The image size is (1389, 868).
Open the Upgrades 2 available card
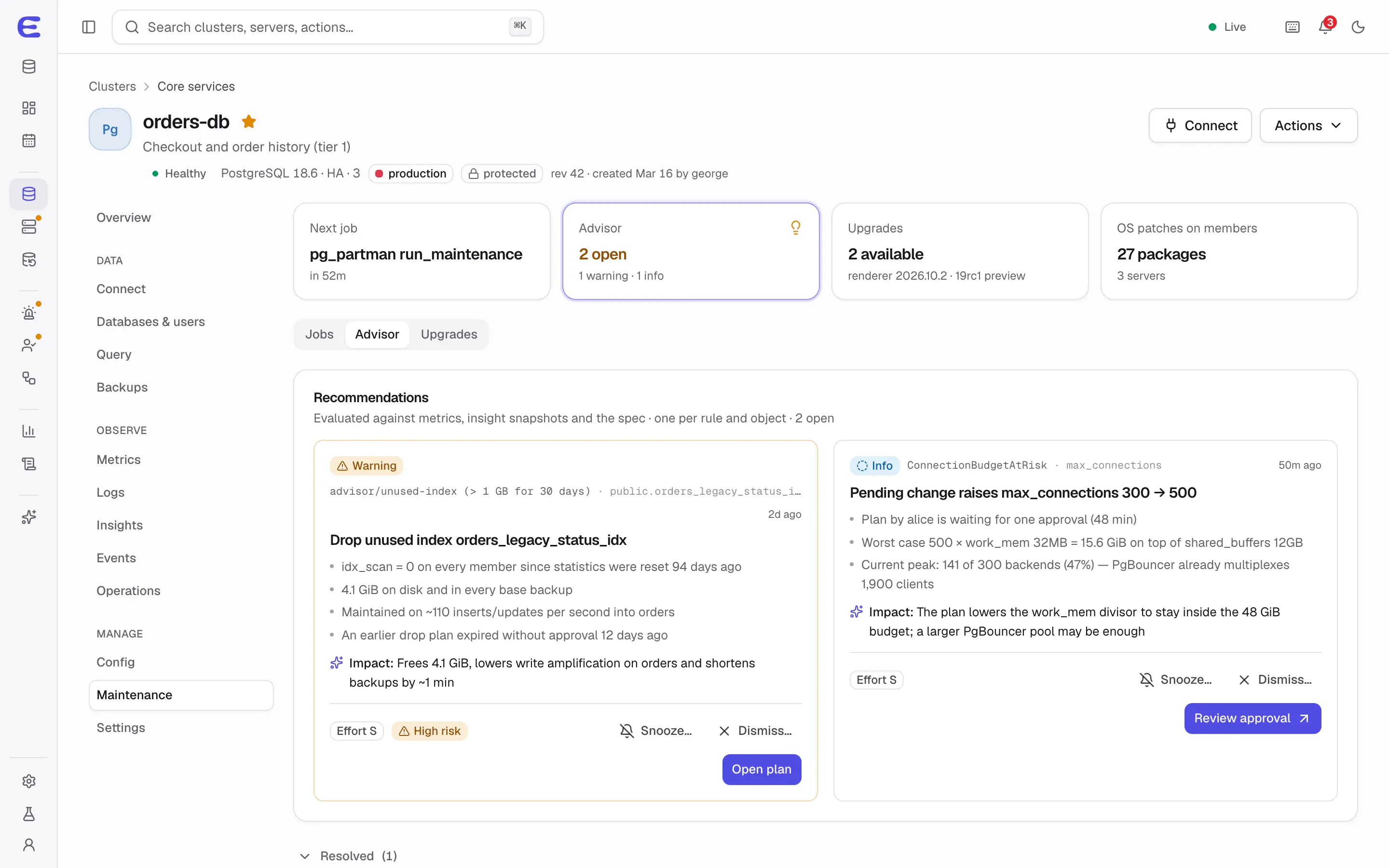click(960, 251)
